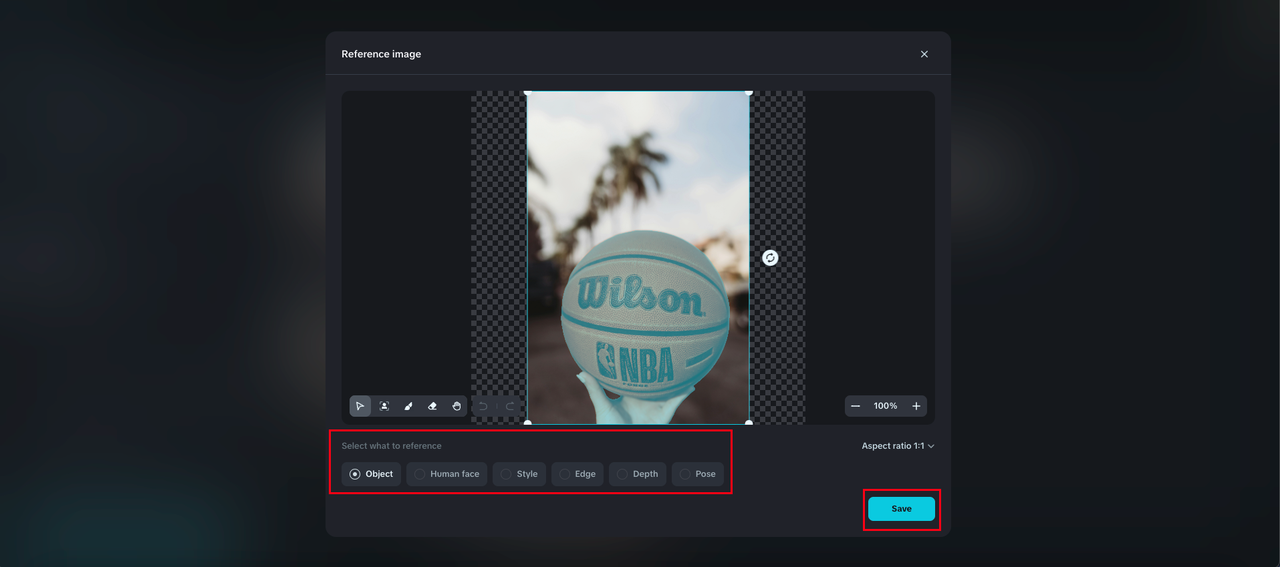1280x567 pixels.
Task: Click the basketball reference image
Action: (x=638, y=257)
